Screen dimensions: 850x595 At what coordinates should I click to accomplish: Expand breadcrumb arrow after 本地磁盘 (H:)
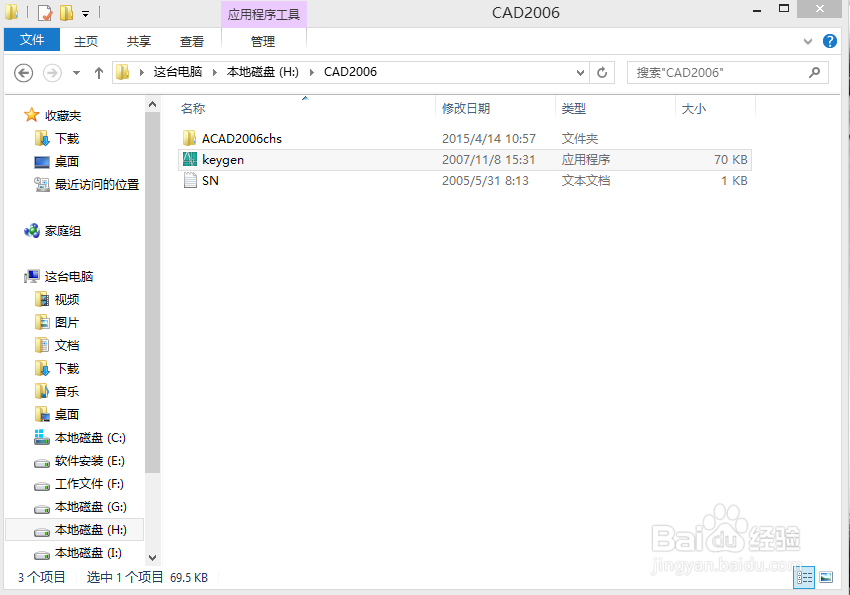click(x=312, y=73)
